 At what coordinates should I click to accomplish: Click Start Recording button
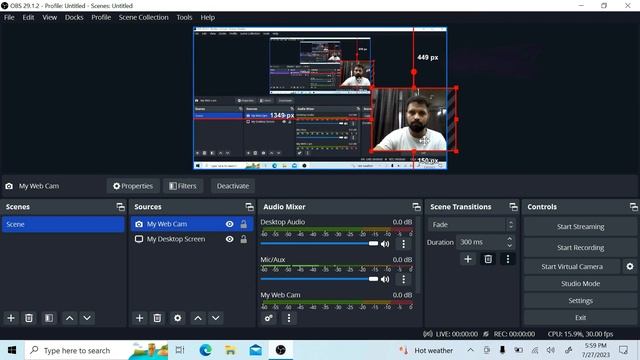point(580,247)
